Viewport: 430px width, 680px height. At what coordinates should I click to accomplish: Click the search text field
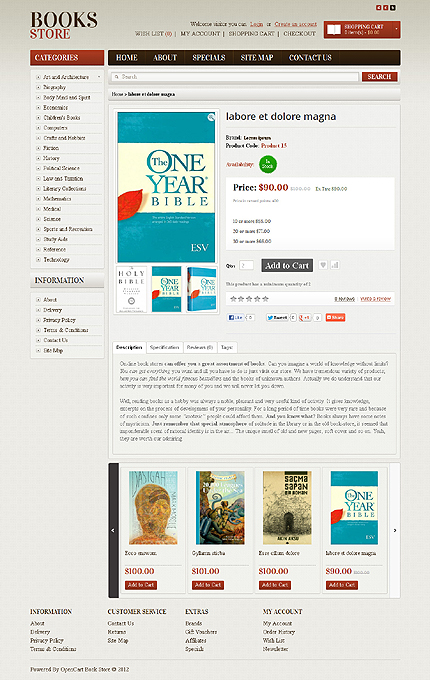click(x=235, y=77)
